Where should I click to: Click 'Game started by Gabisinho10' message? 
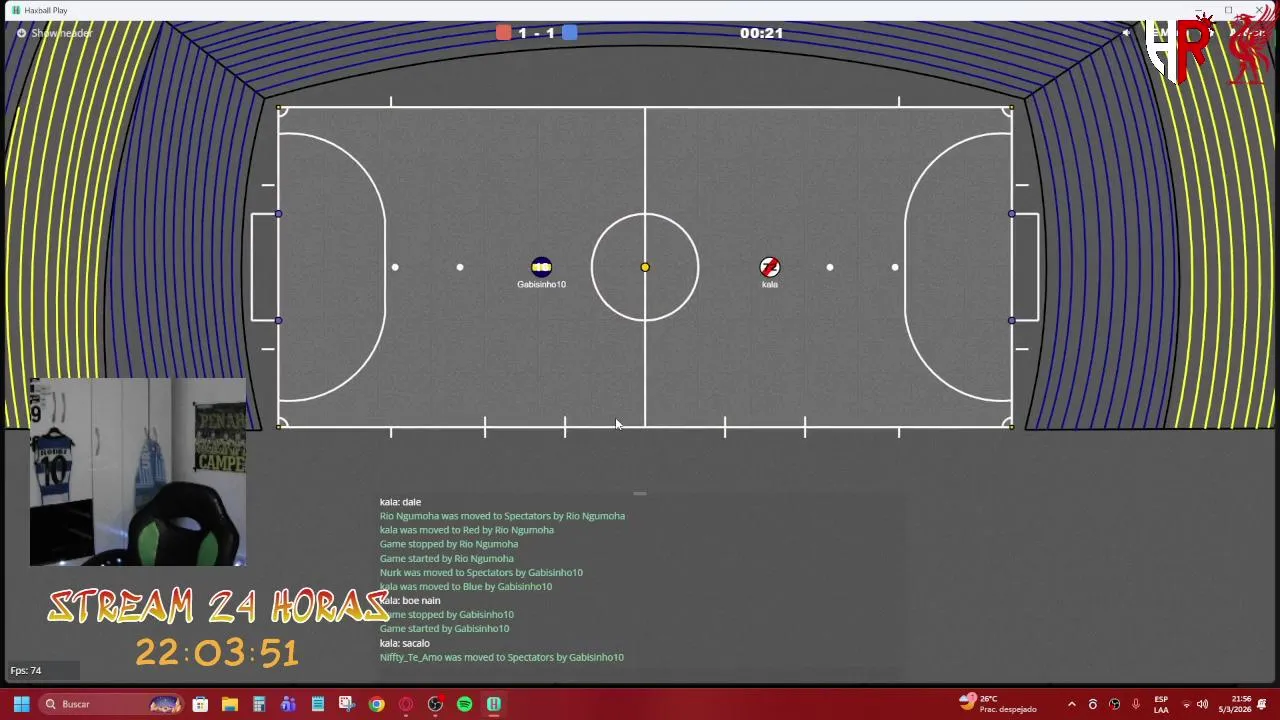[x=444, y=628]
